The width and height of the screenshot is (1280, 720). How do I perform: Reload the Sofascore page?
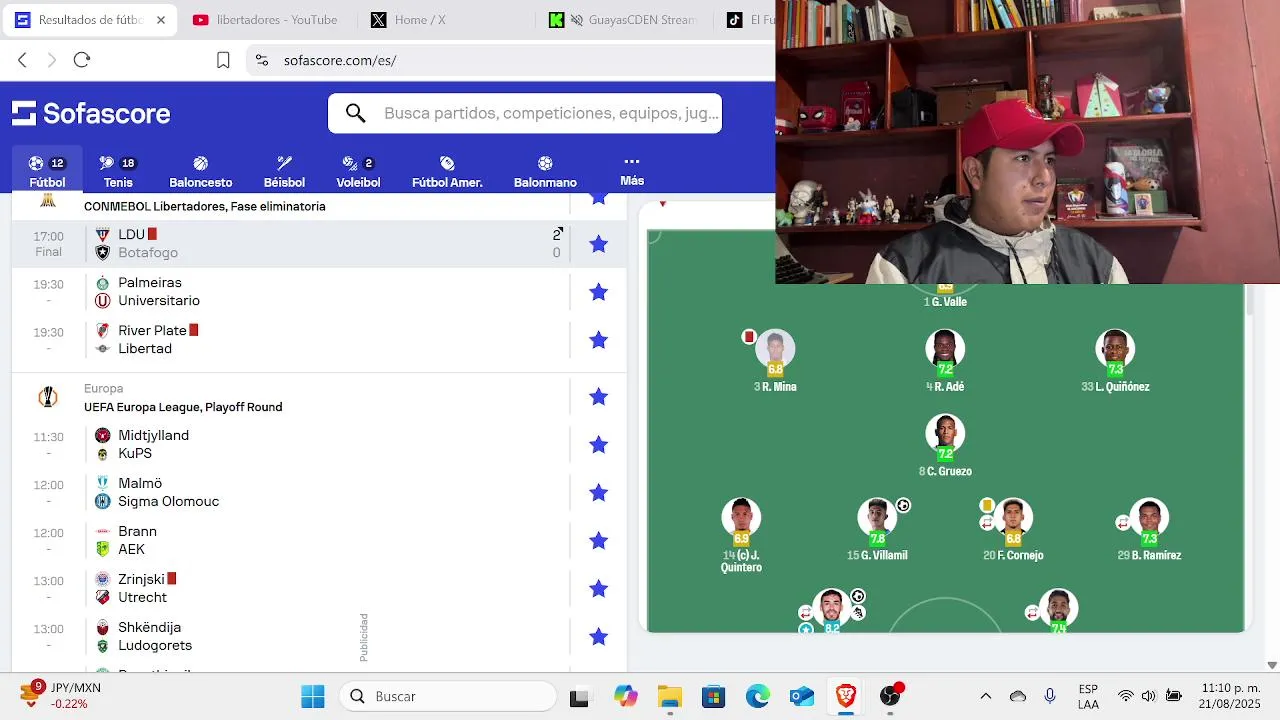pyautogui.click(x=82, y=60)
